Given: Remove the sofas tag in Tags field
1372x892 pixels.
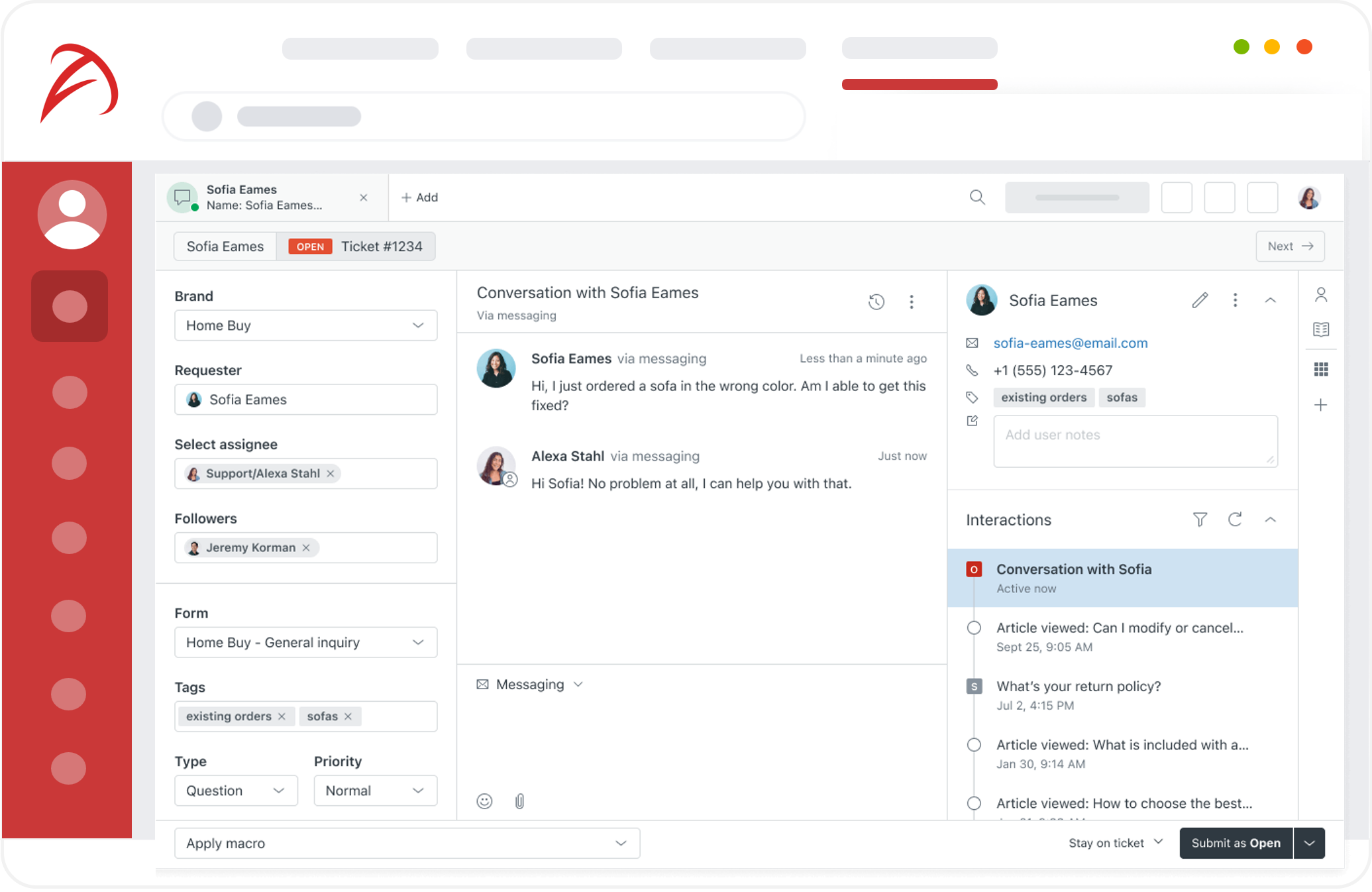Looking at the screenshot, I should [x=348, y=716].
